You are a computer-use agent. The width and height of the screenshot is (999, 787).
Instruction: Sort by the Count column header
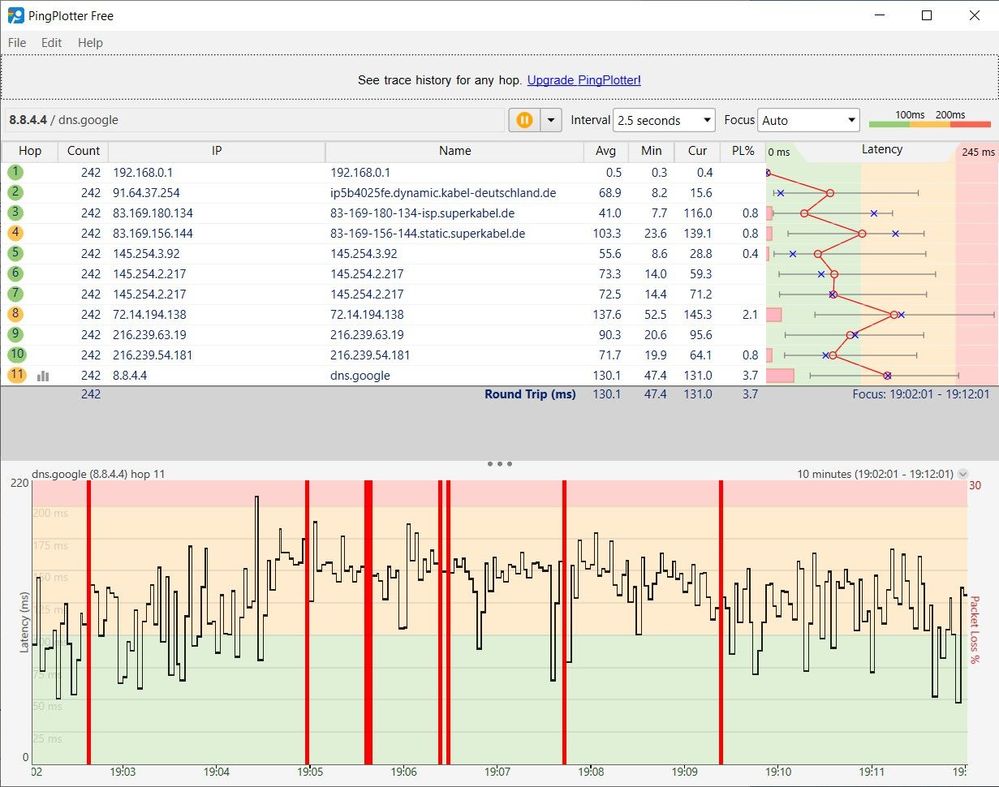[83, 151]
